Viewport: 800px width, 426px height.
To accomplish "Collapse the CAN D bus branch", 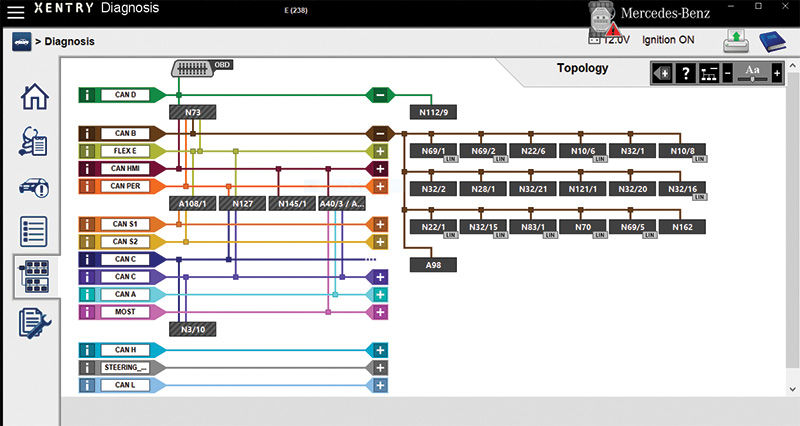I will coord(380,95).
